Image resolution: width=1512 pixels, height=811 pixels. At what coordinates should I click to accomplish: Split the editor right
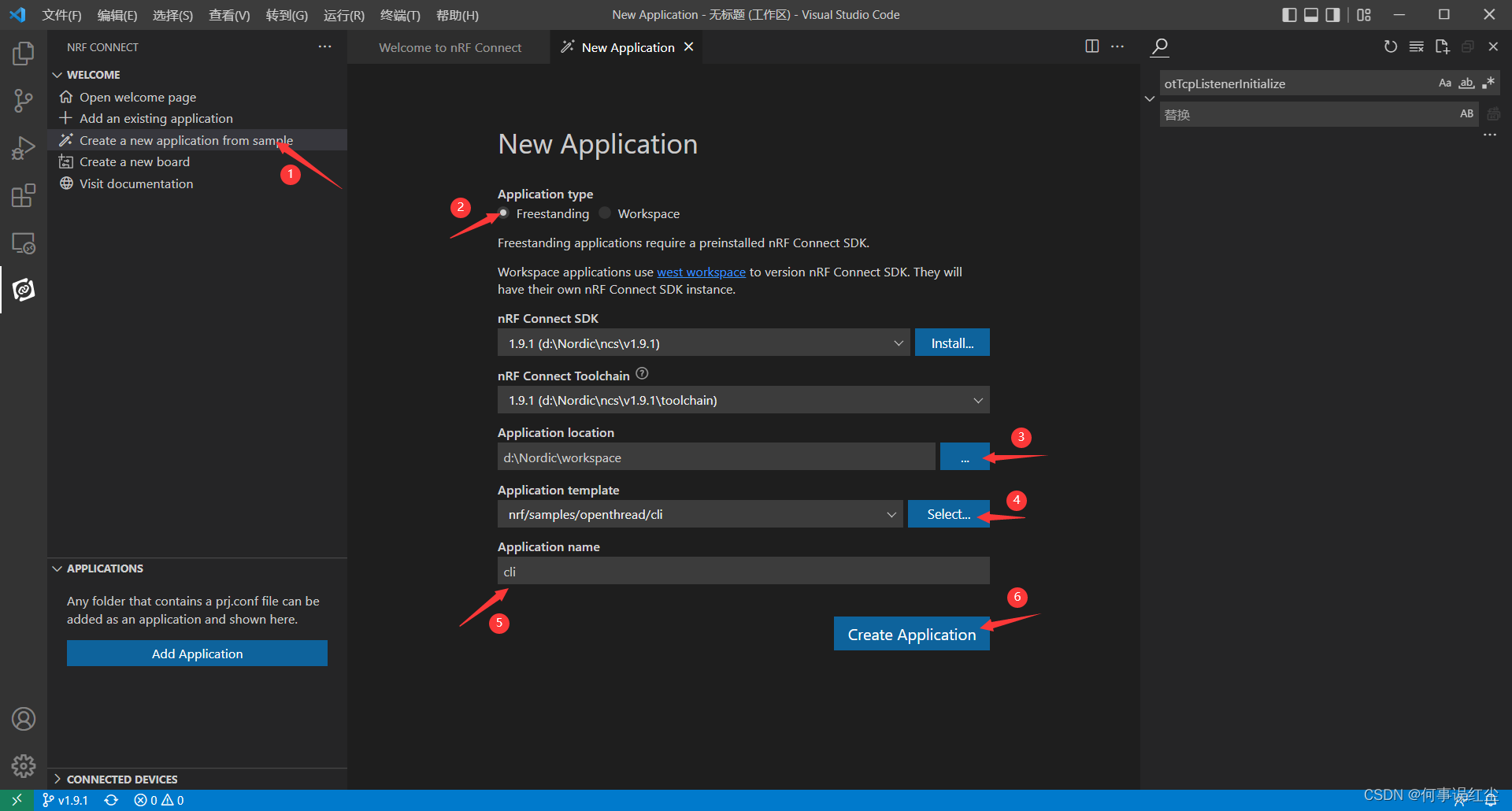pyautogui.click(x=1091, y=46)
